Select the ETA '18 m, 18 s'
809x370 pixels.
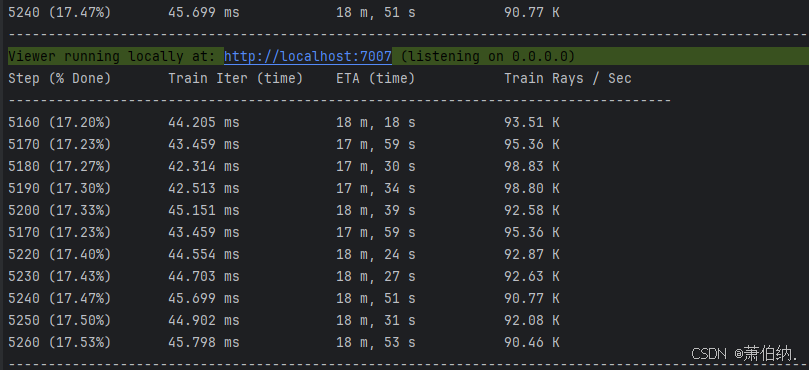coord(376,123)
